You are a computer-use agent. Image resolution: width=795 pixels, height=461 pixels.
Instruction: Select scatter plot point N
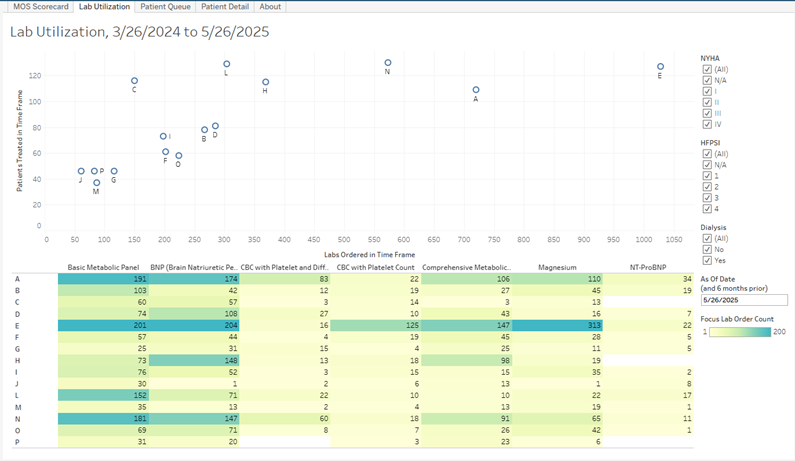(388, 63)
